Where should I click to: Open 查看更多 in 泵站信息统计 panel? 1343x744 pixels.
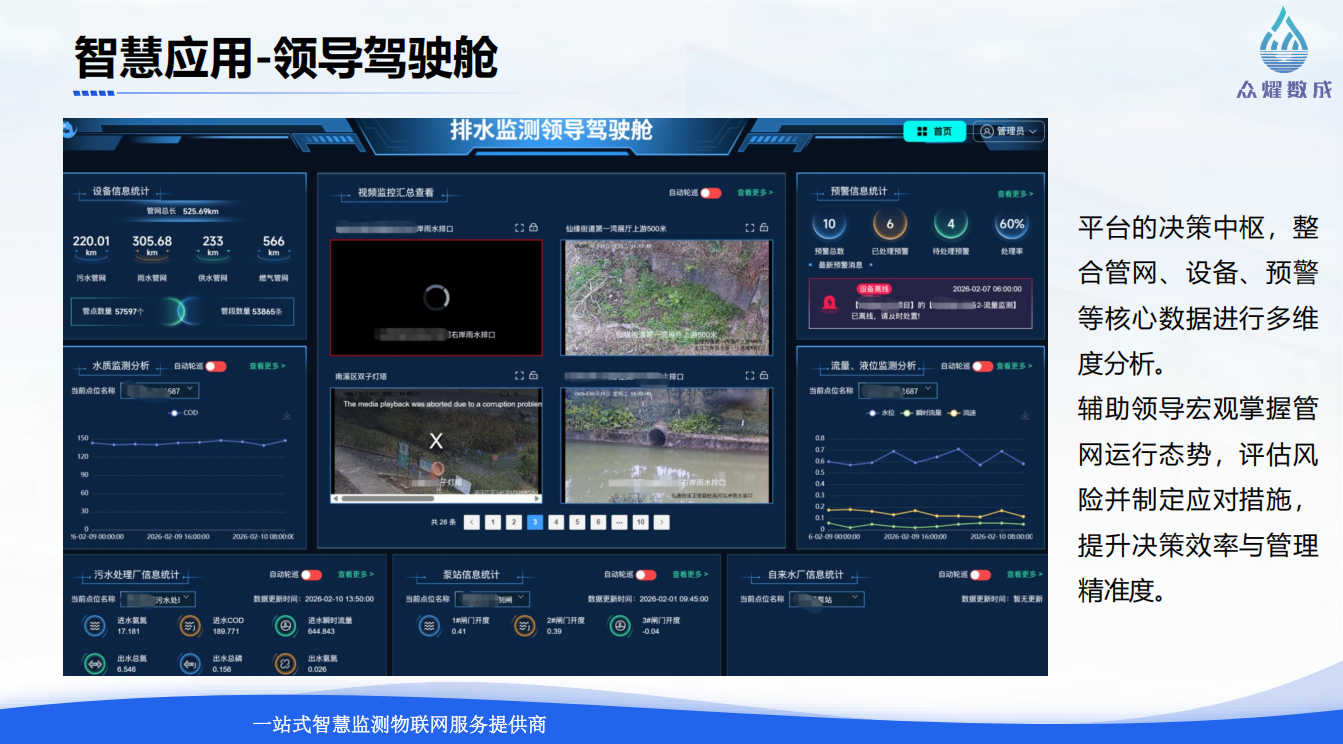(690, 575)
